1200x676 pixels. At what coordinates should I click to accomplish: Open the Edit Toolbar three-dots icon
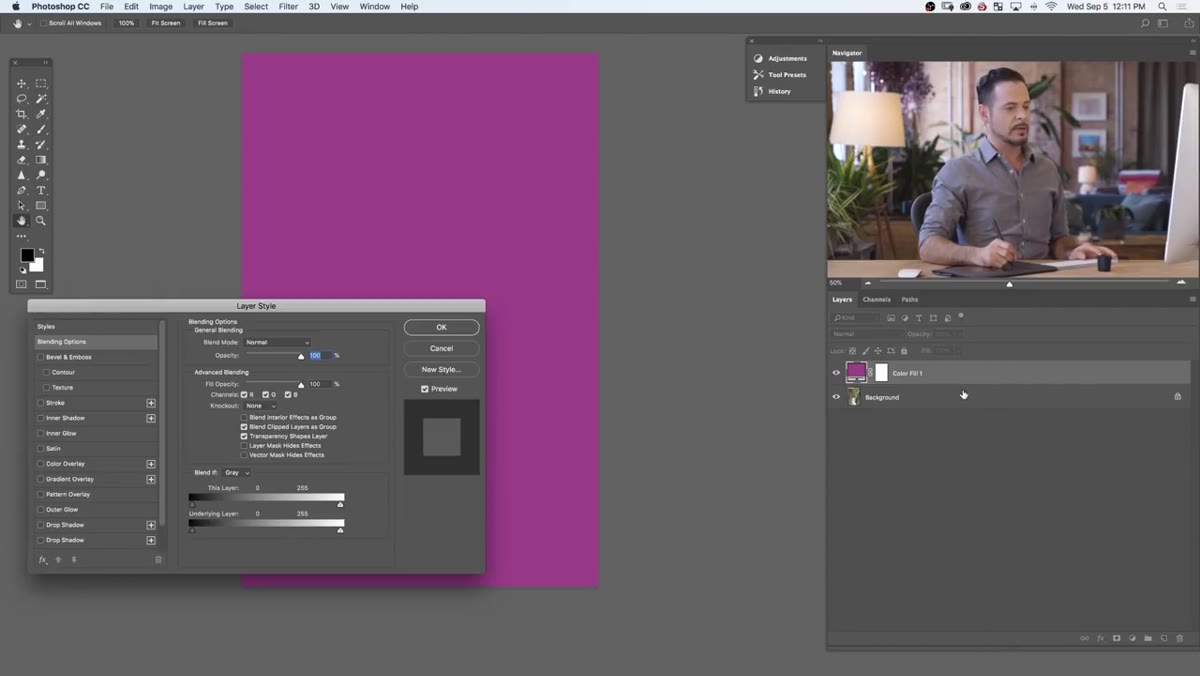tap(22, 236)
